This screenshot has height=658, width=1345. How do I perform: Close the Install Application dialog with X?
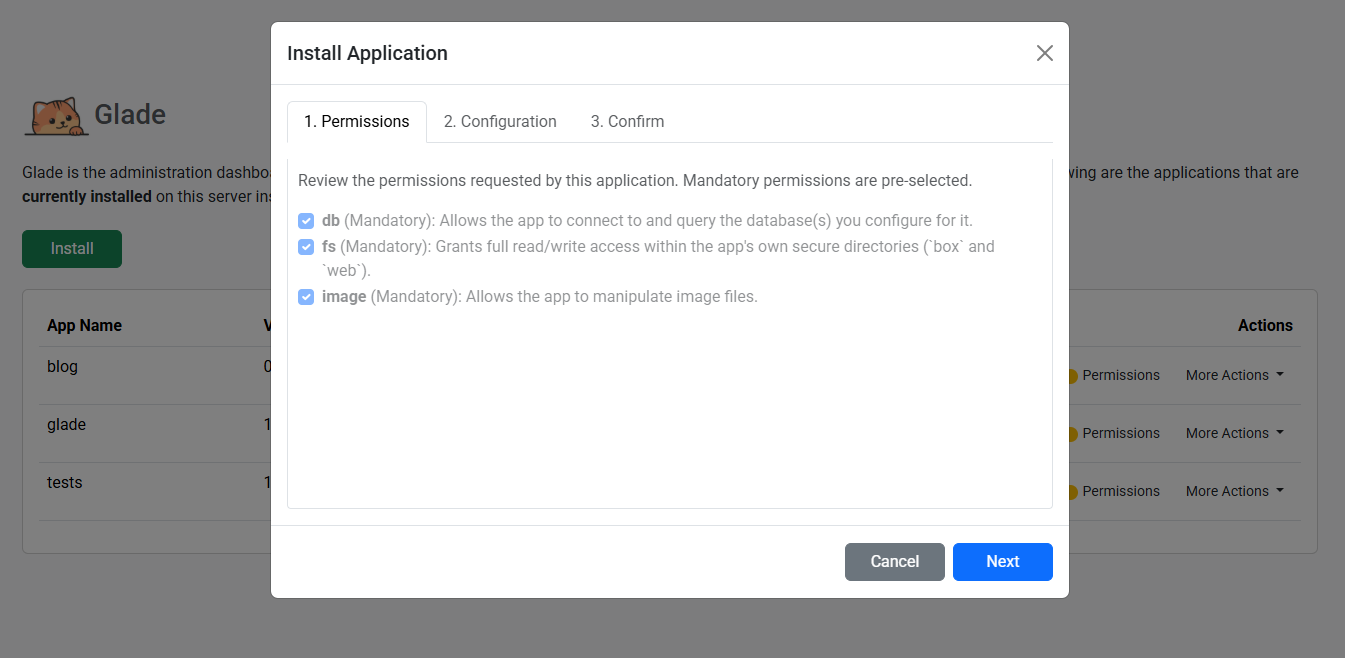tap(1044, 53)
